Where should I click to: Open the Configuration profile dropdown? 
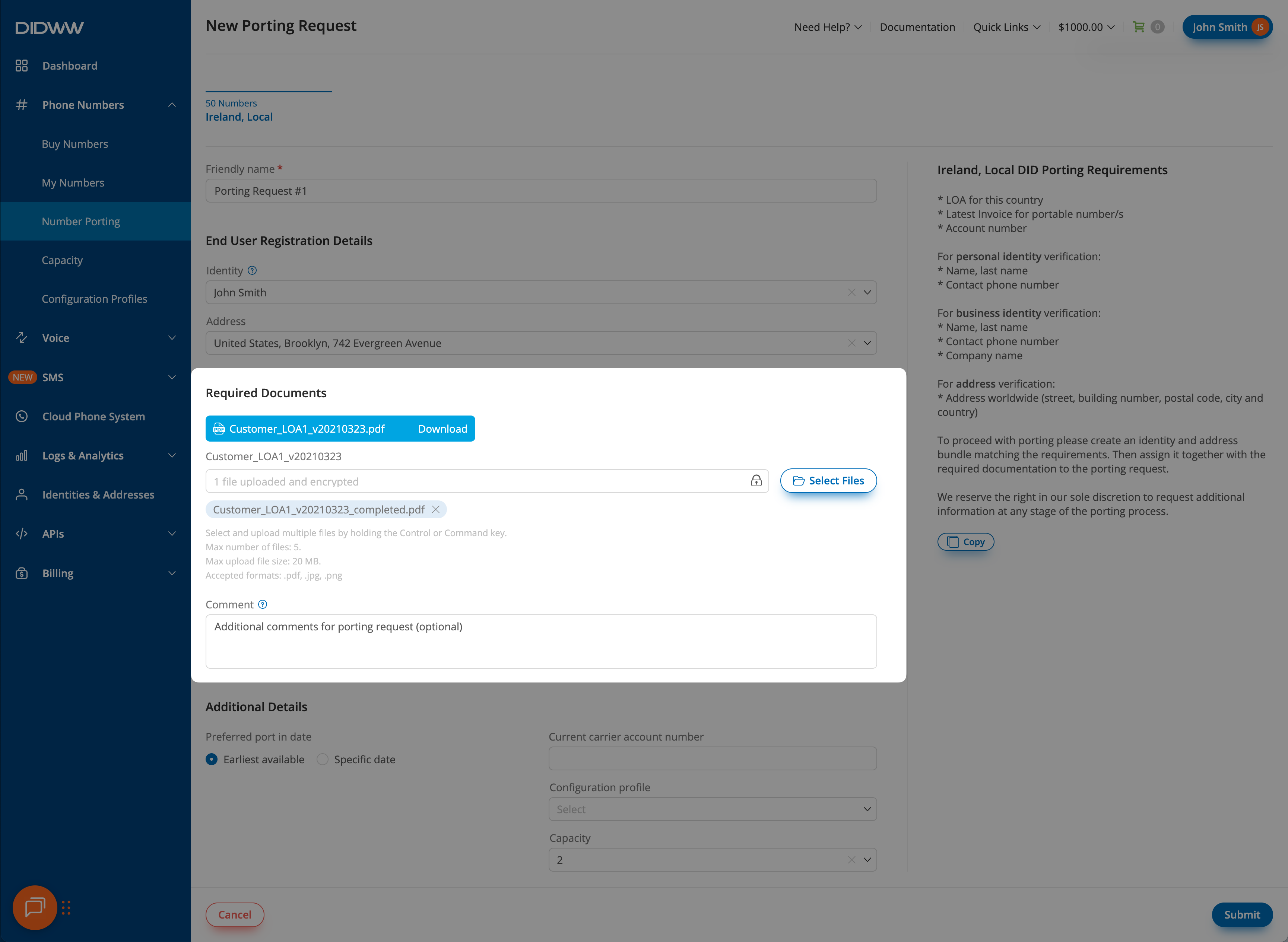tap(712, 809)
